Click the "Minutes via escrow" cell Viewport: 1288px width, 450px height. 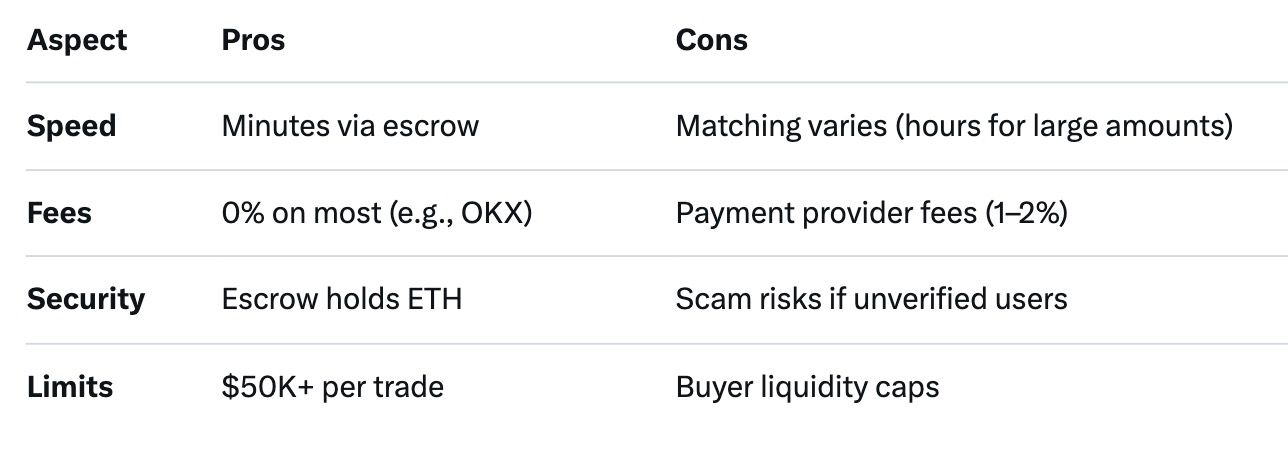click(x=350, y=126)
